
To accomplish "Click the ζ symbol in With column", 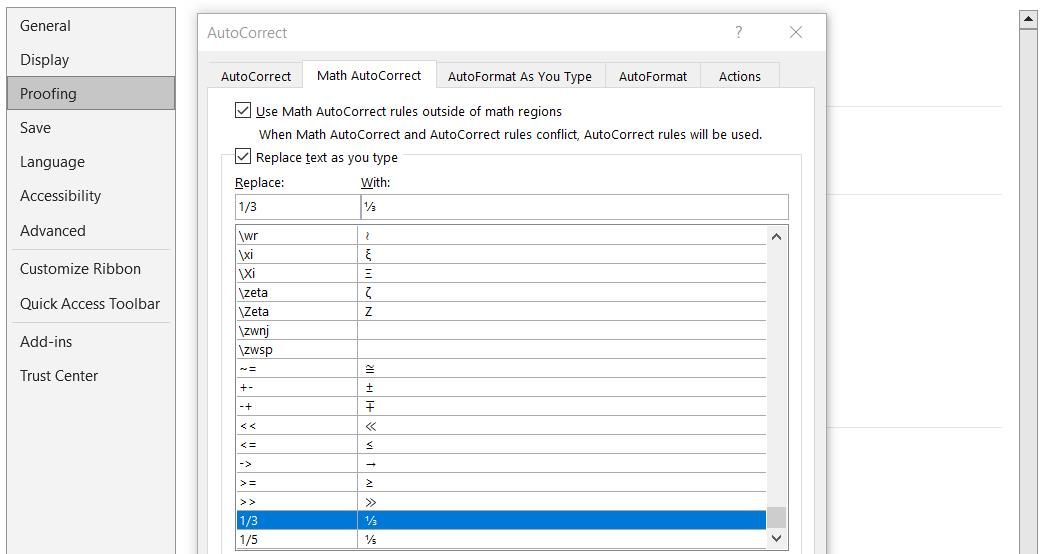I will (x=369, y=293).
